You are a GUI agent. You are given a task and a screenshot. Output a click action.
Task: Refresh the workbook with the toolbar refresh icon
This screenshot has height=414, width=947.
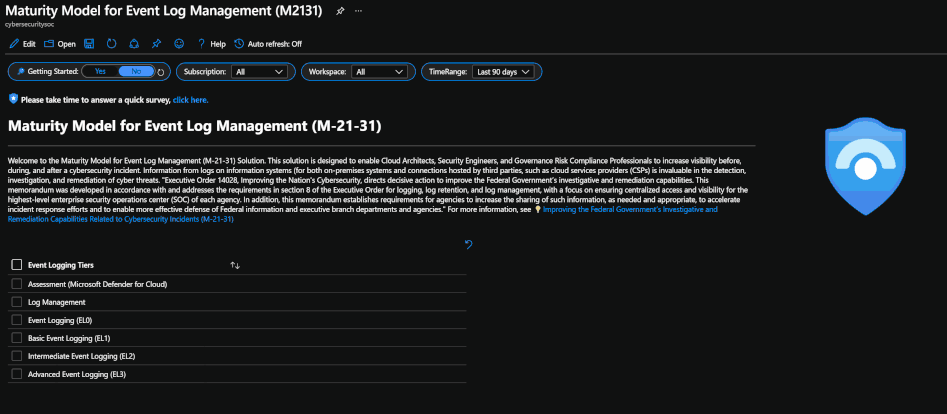point(112,44)
